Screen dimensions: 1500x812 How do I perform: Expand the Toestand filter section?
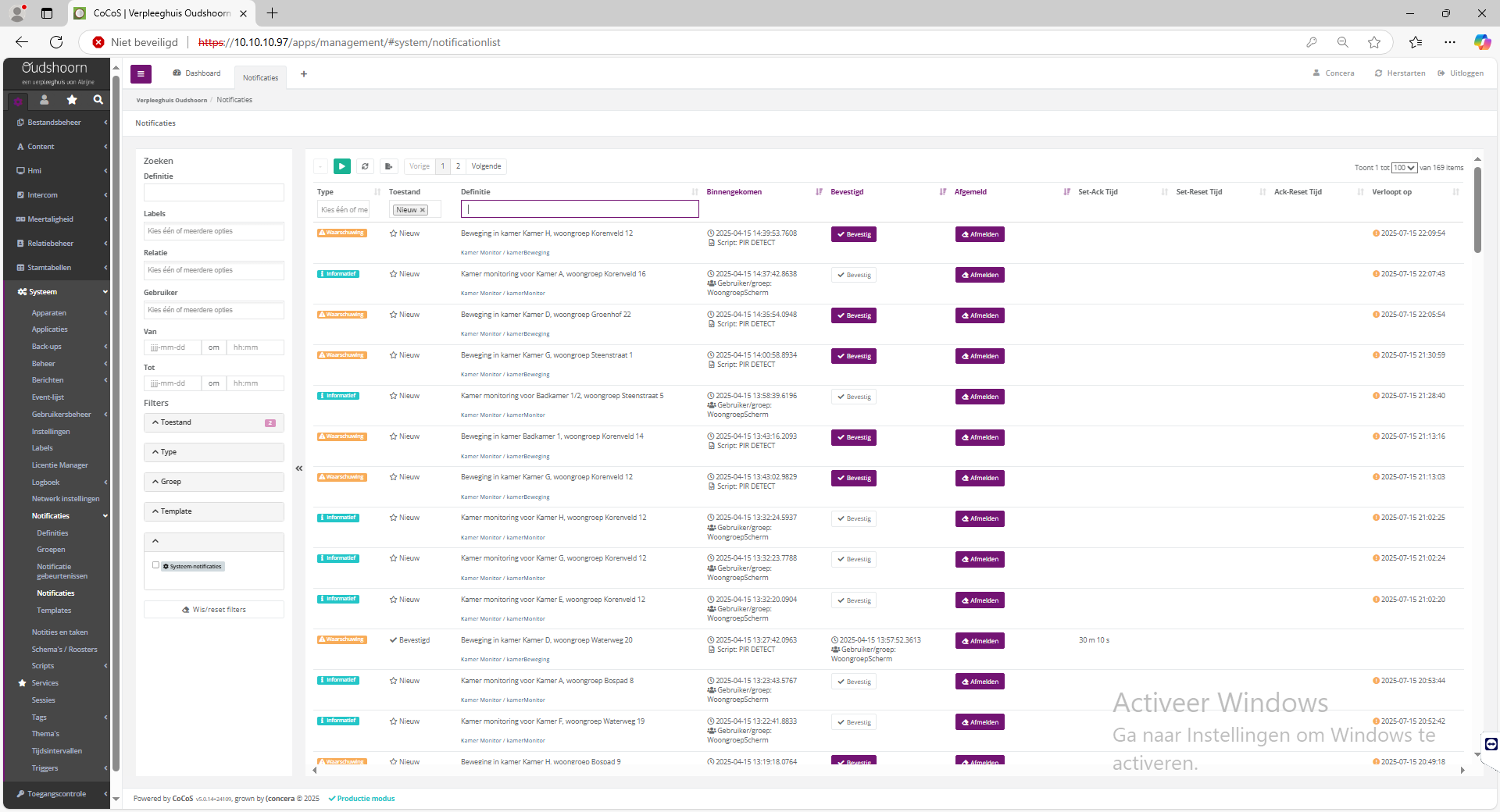213,422
